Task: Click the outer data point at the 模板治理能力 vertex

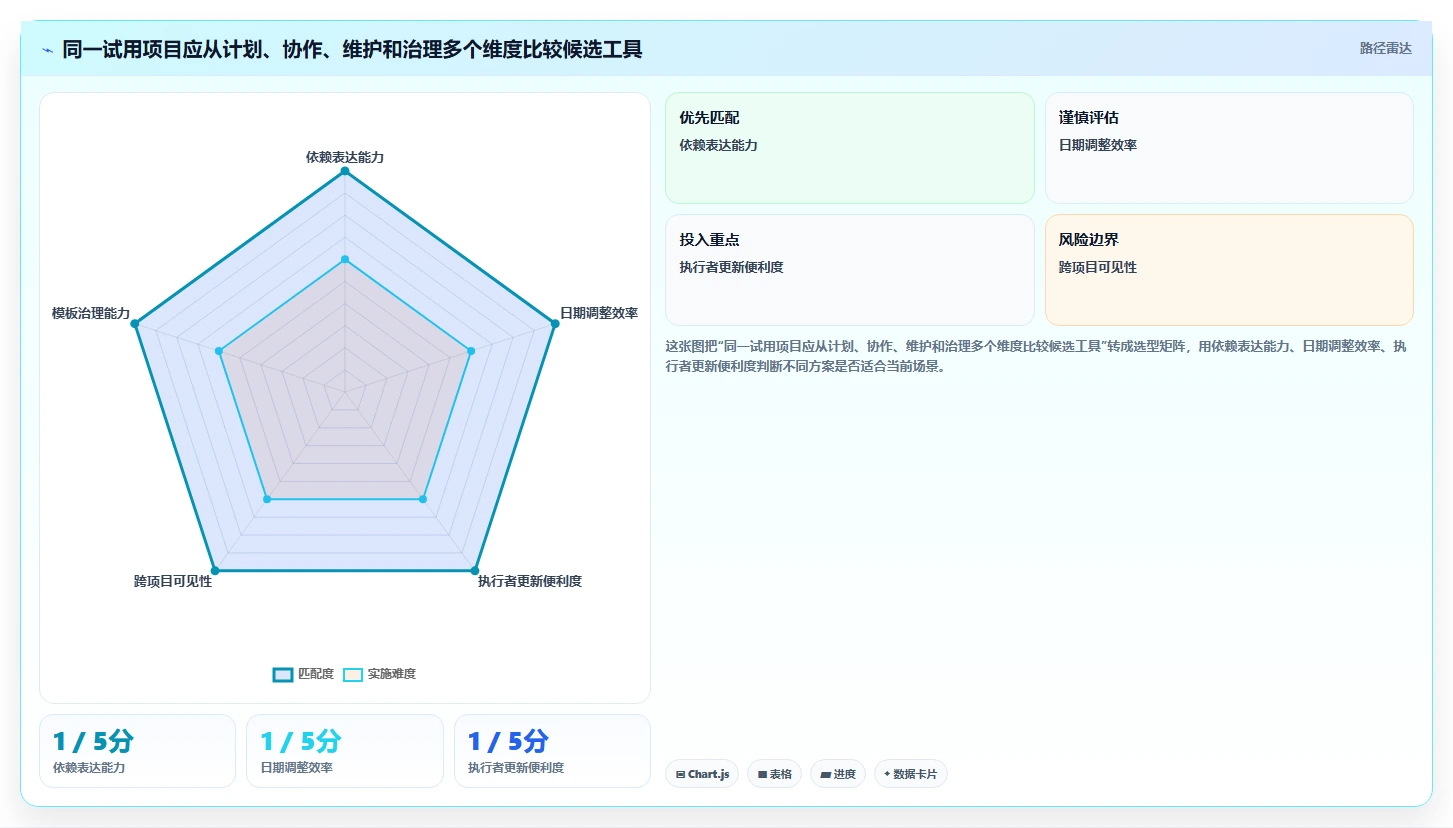Action: click(x=135, y=323)
